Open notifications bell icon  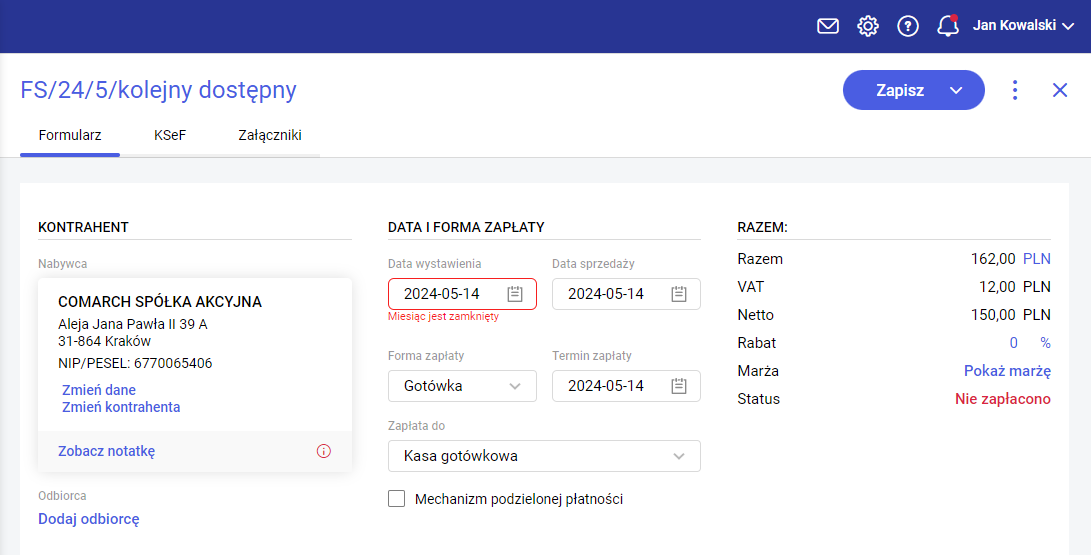[947, 26]
